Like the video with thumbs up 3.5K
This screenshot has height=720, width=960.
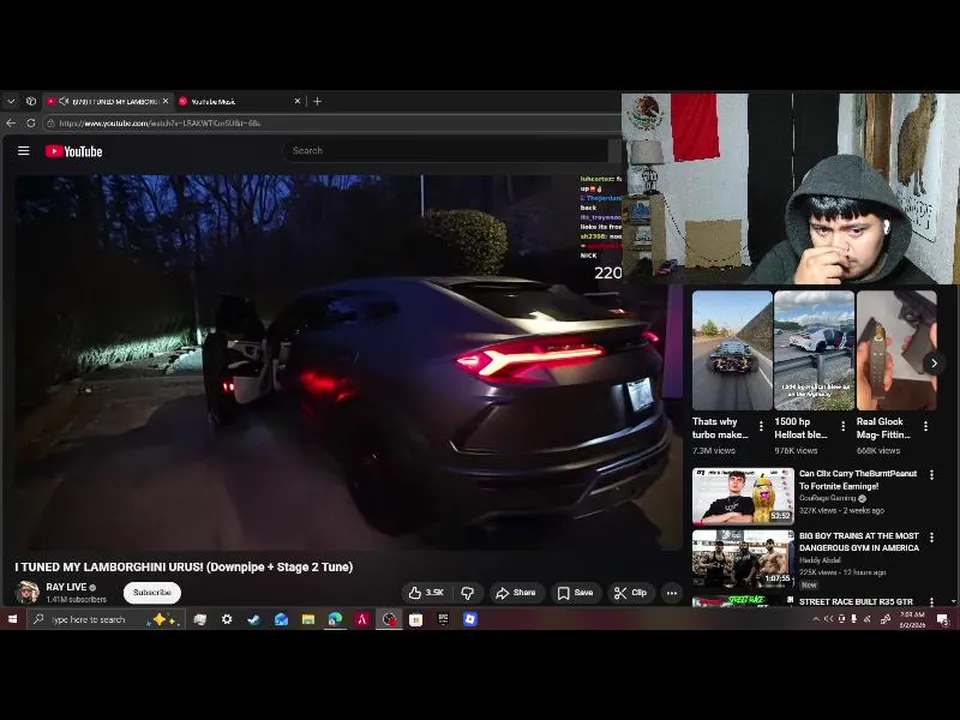[x=426, y=593]
